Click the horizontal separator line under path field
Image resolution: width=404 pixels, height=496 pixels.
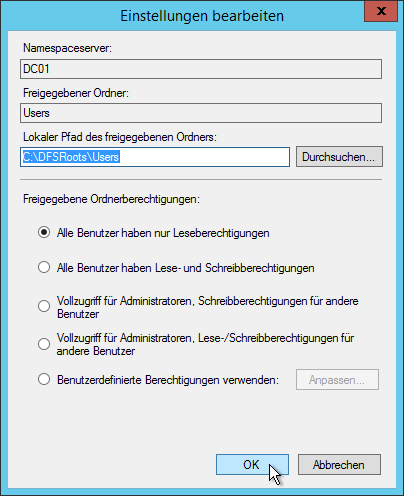tap(201, 179)
